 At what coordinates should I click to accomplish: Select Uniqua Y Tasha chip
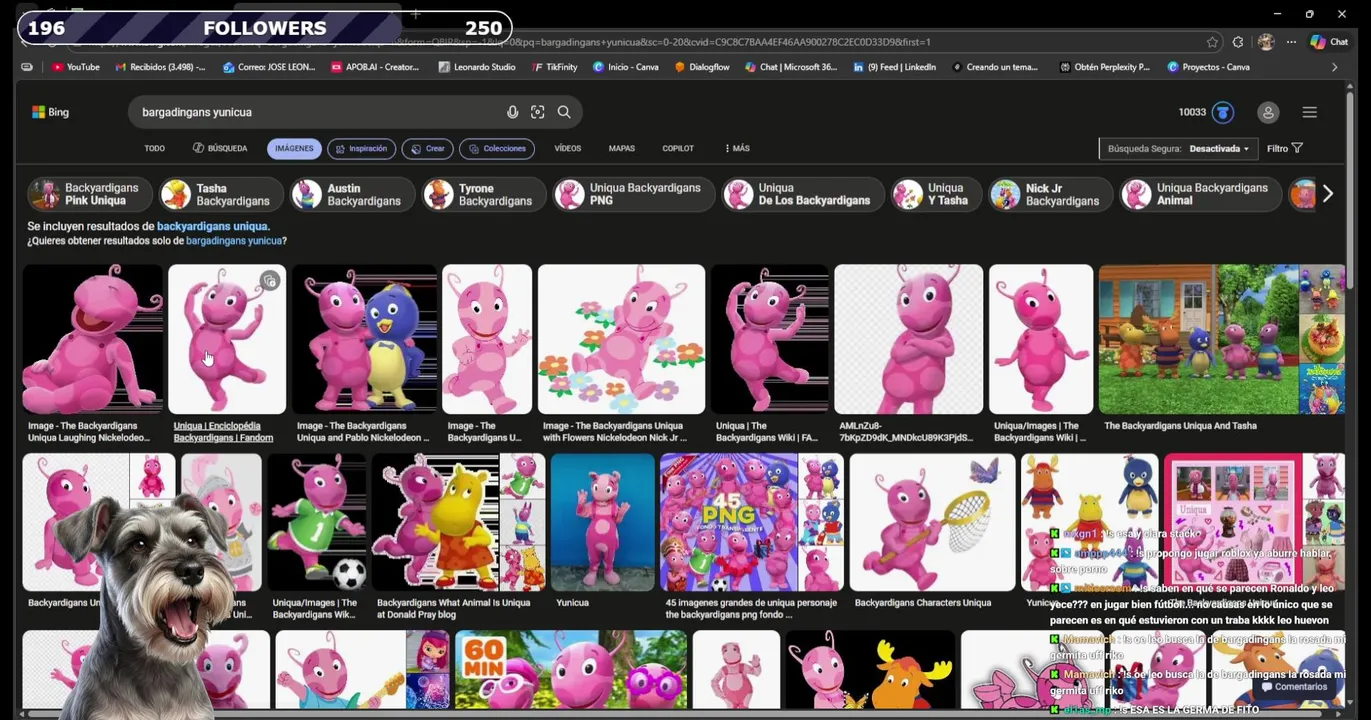[x=936, y=194]
